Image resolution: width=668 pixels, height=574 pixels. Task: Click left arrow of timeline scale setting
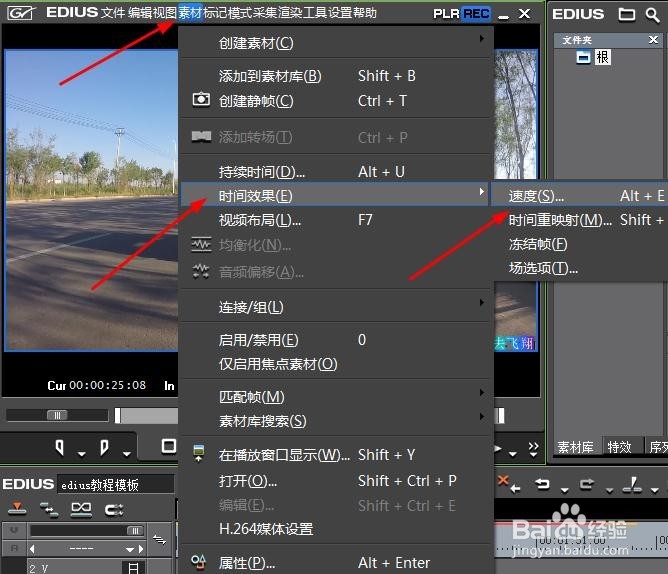(x=32, y=549)
